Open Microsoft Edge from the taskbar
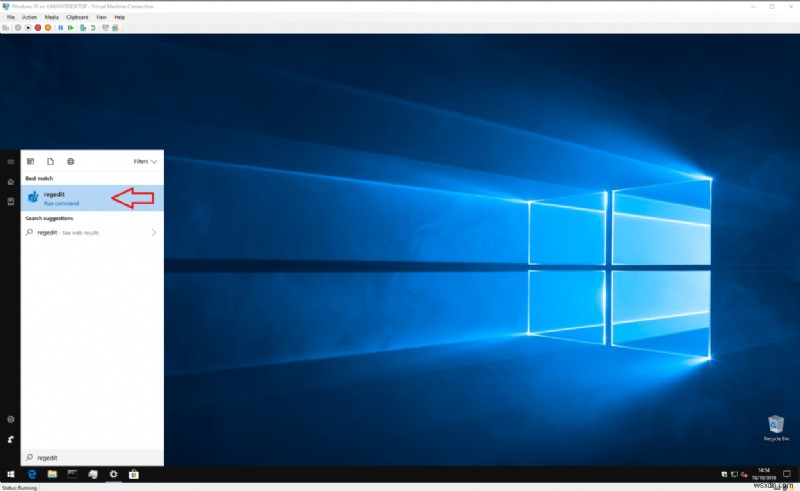Viewport: 800px width, 491px height. (x=32, y=474)
